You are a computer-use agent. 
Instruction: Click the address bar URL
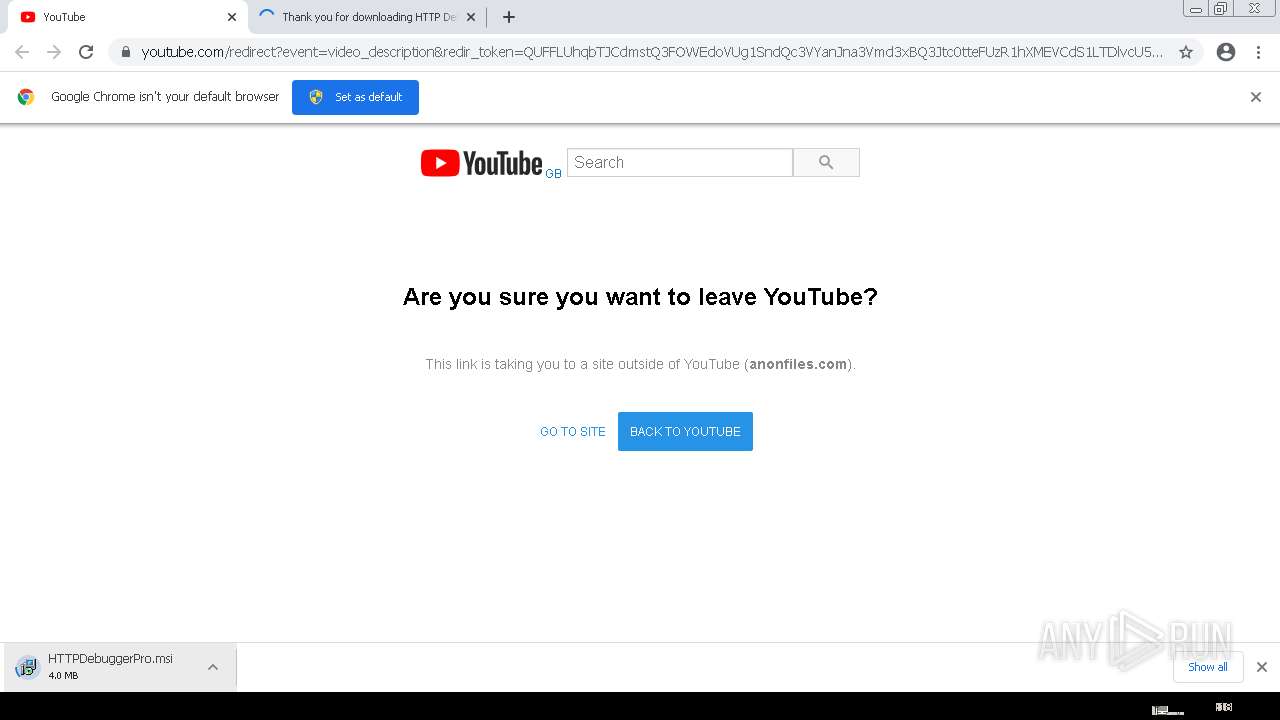tap(652, 52)
